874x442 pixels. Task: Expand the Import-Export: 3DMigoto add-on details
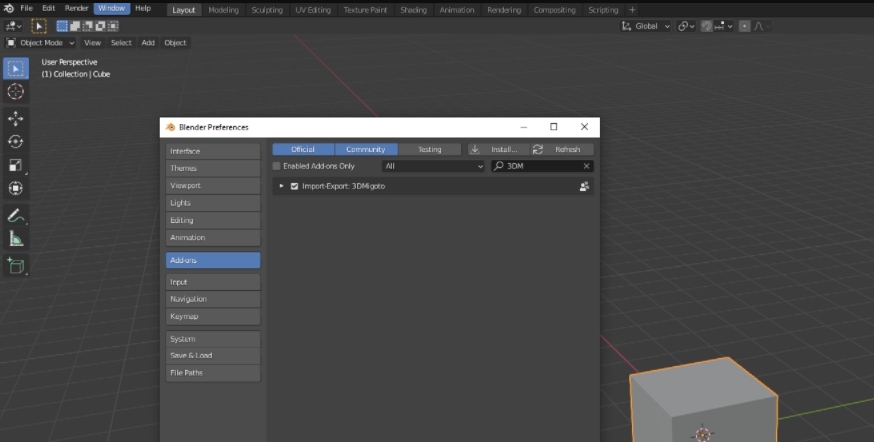[281, 186]
